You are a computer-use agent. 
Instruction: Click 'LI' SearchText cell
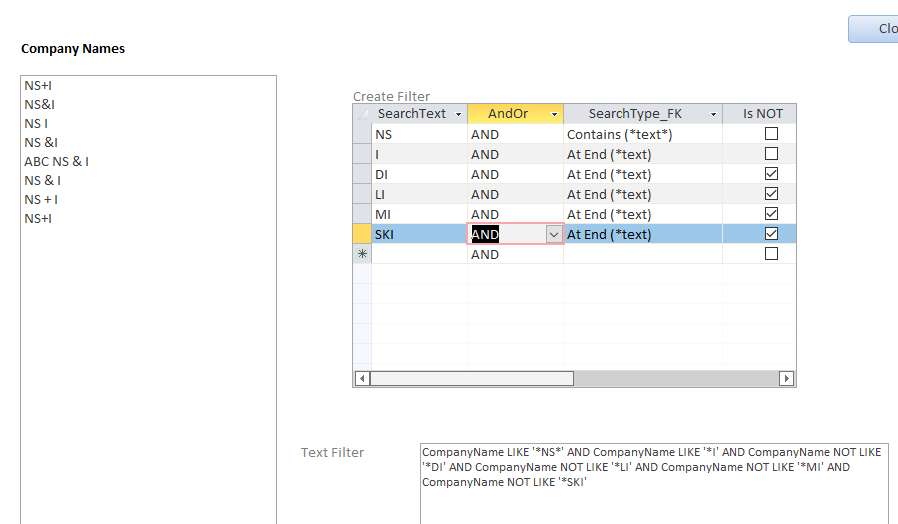coord(419,194)
